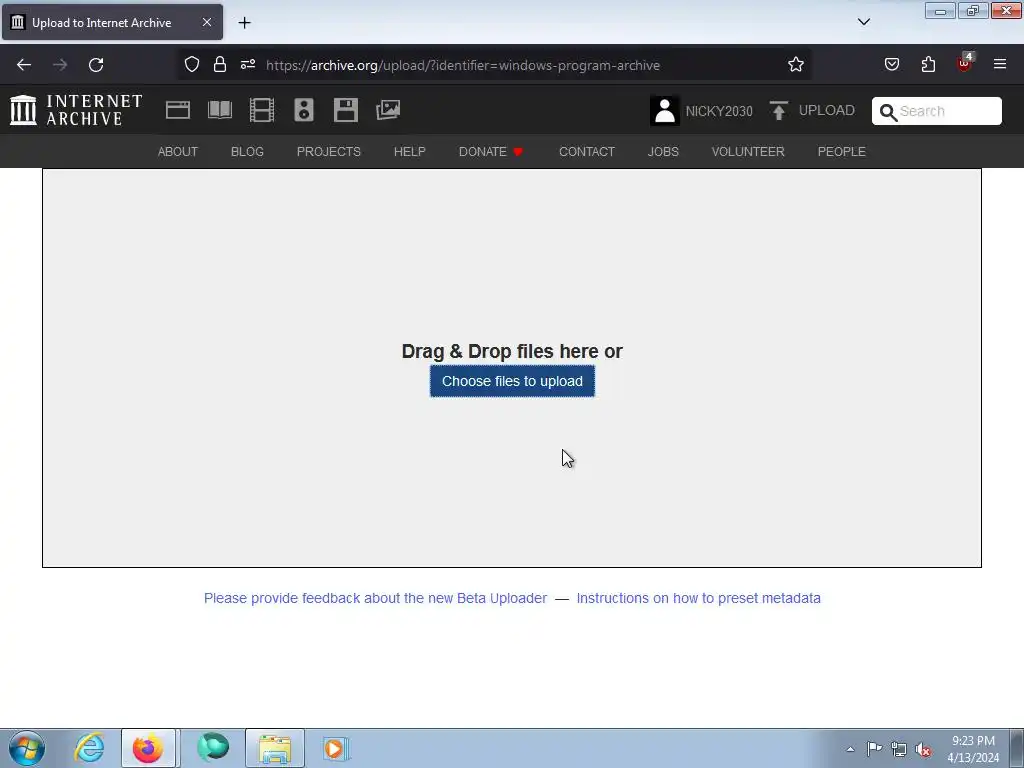Open Windows Media Player taskbar icon

[336, 748]
